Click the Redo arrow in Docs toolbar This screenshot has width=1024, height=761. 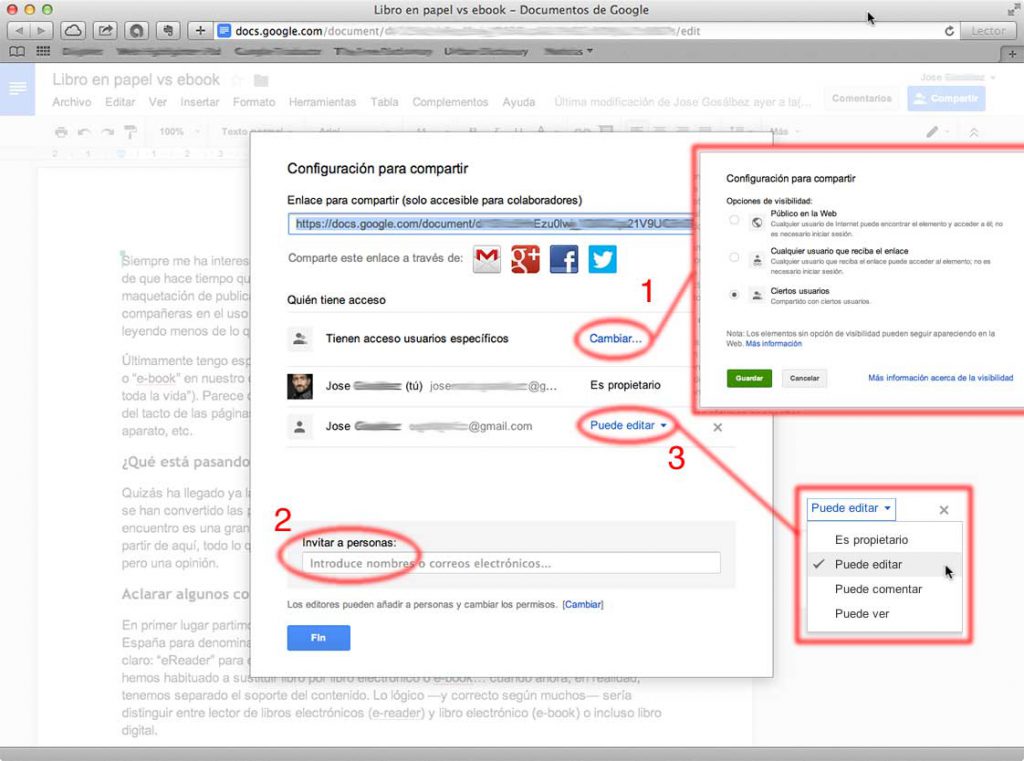click(x=107, y=132)
